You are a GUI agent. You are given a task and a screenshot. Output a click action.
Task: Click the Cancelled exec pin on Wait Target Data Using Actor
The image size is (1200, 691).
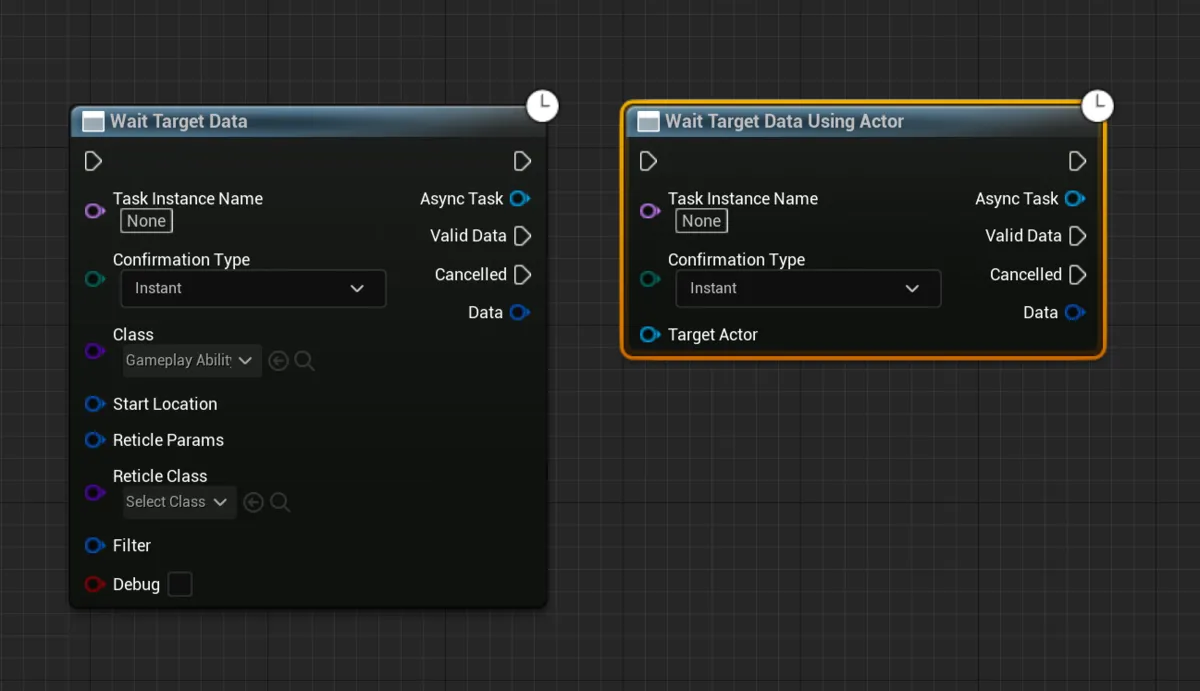click(1077, 274)
